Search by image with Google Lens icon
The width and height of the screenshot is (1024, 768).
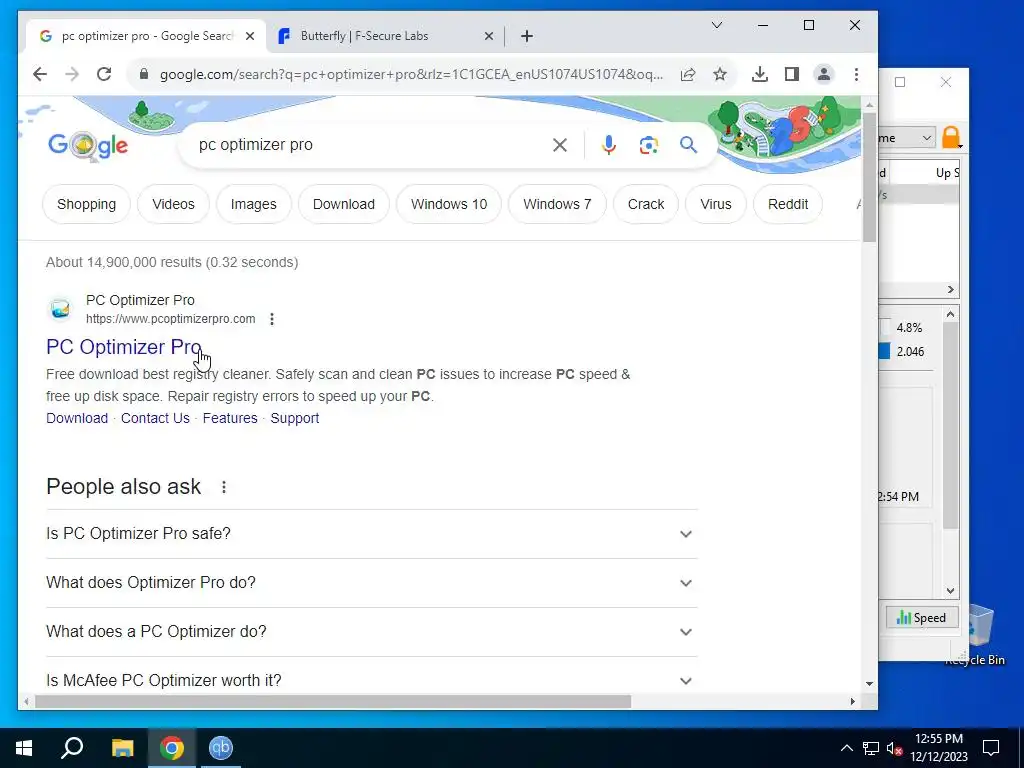(x=648, y=145)
